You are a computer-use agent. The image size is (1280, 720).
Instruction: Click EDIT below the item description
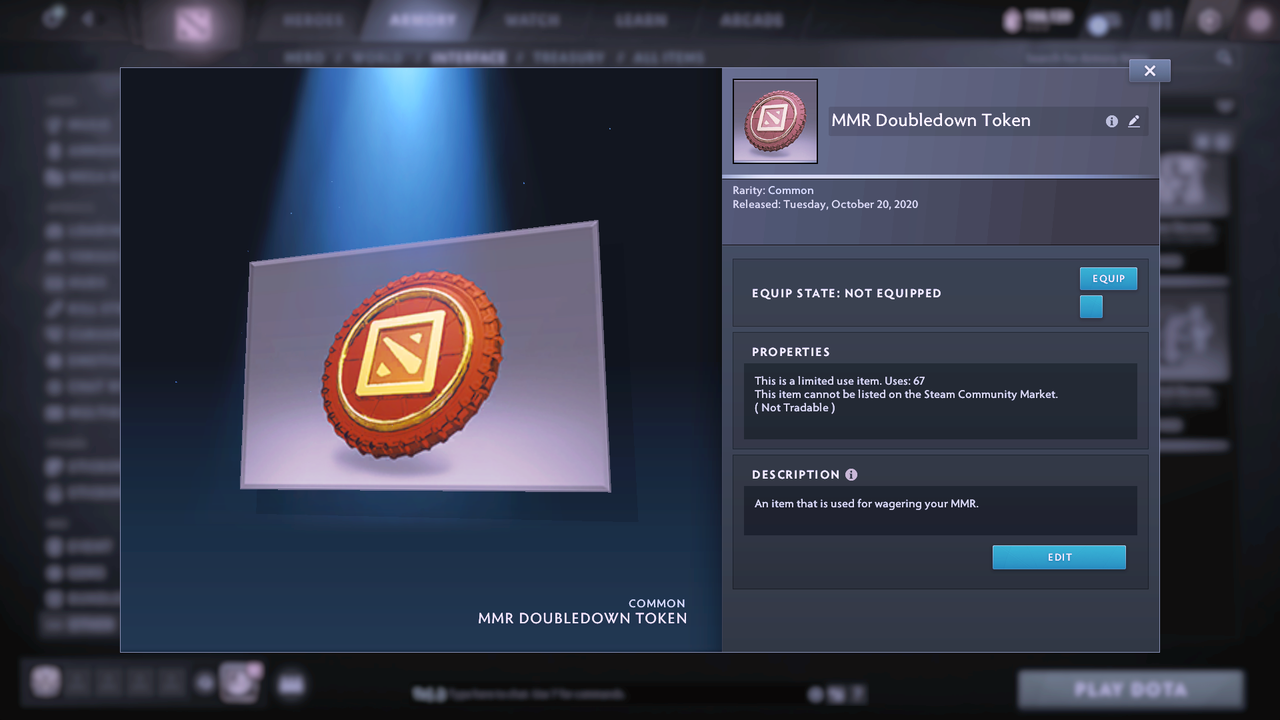point(1059,557)
